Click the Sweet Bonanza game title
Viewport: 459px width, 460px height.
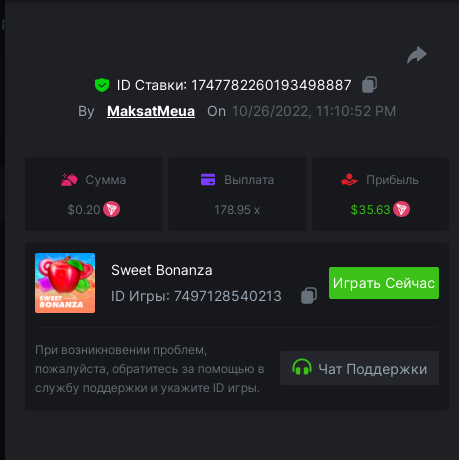tap(162, 270)
